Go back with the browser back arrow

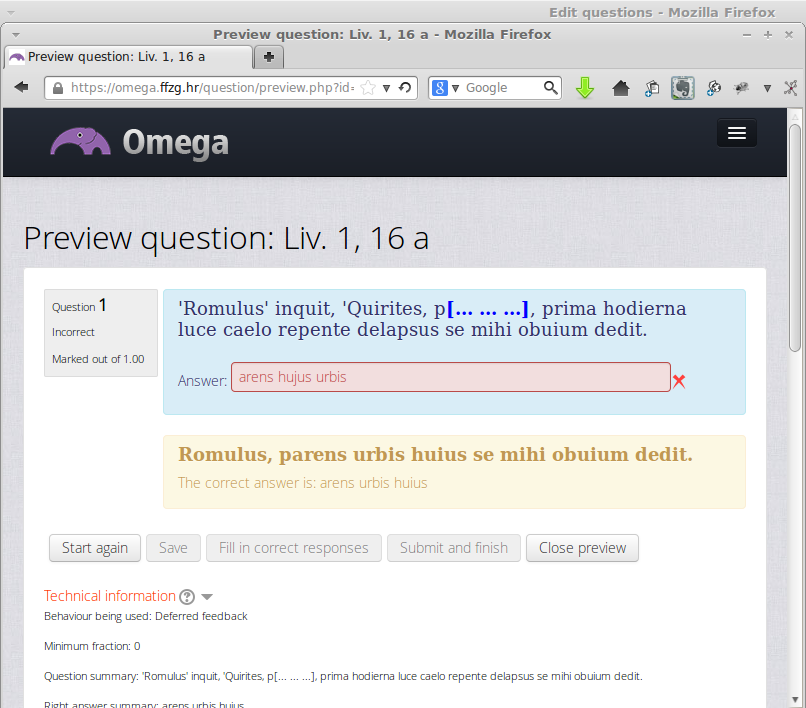[x=22, y=87]
